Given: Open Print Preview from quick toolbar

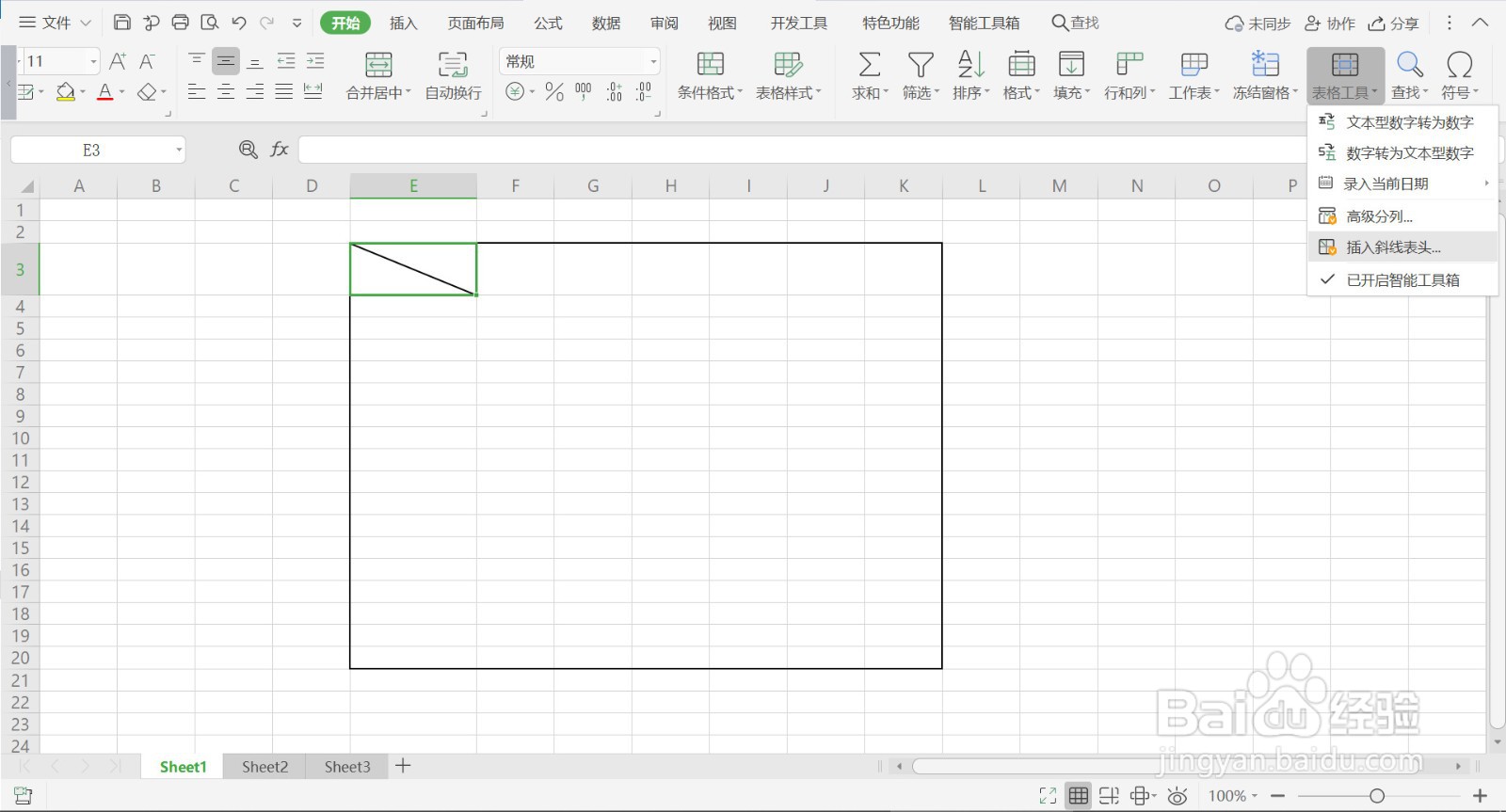Looking at the screenshot, I should click(210, 23).
